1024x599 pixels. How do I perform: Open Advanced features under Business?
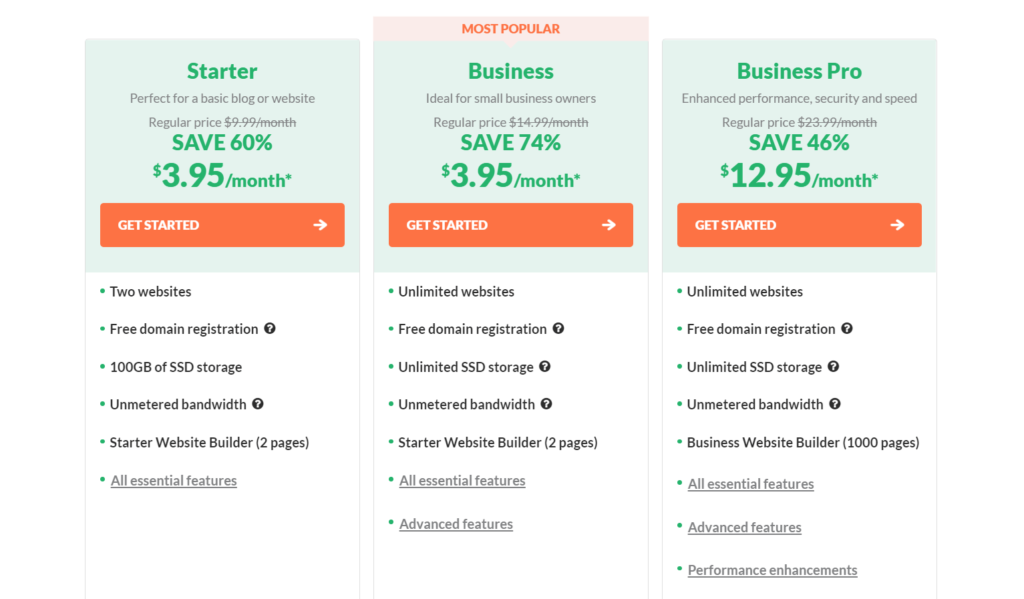point(456,523)
